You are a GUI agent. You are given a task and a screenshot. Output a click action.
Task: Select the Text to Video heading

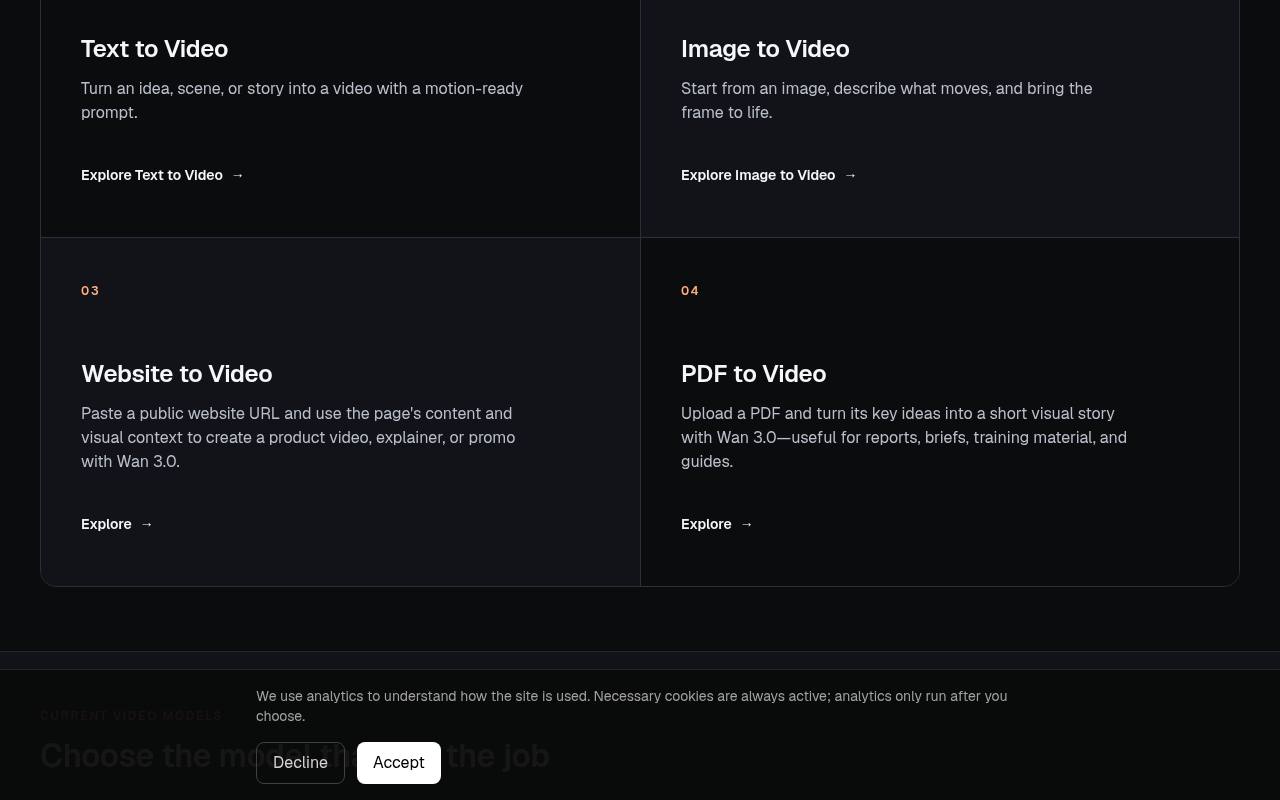click(154, 49)
